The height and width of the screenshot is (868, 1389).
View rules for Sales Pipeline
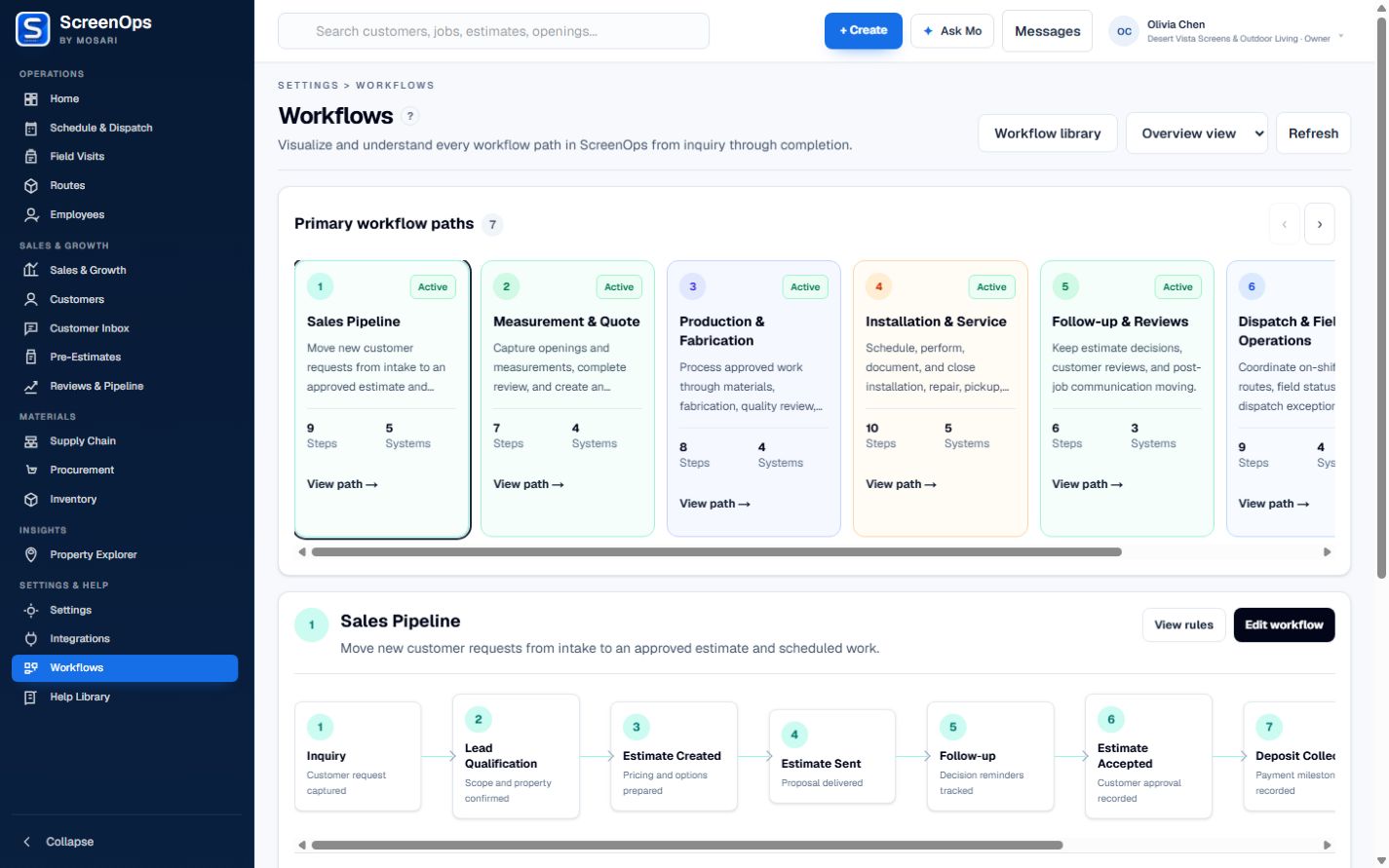(x=1183, y=625)
